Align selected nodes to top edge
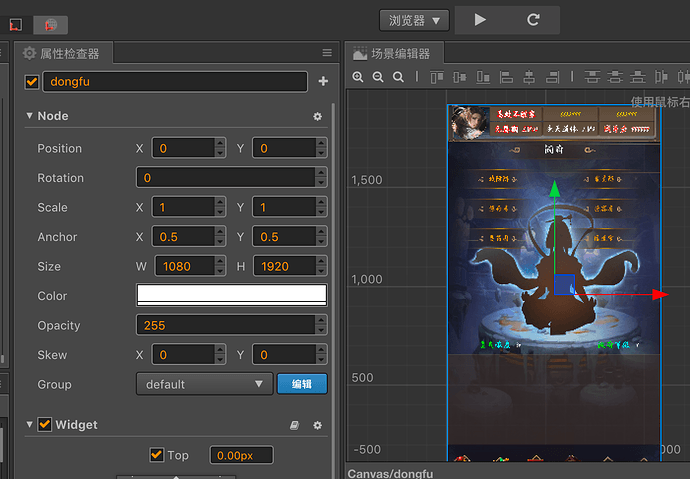Image resolution: width=690 pixels, height=479 pixels. tap(437, 77)
